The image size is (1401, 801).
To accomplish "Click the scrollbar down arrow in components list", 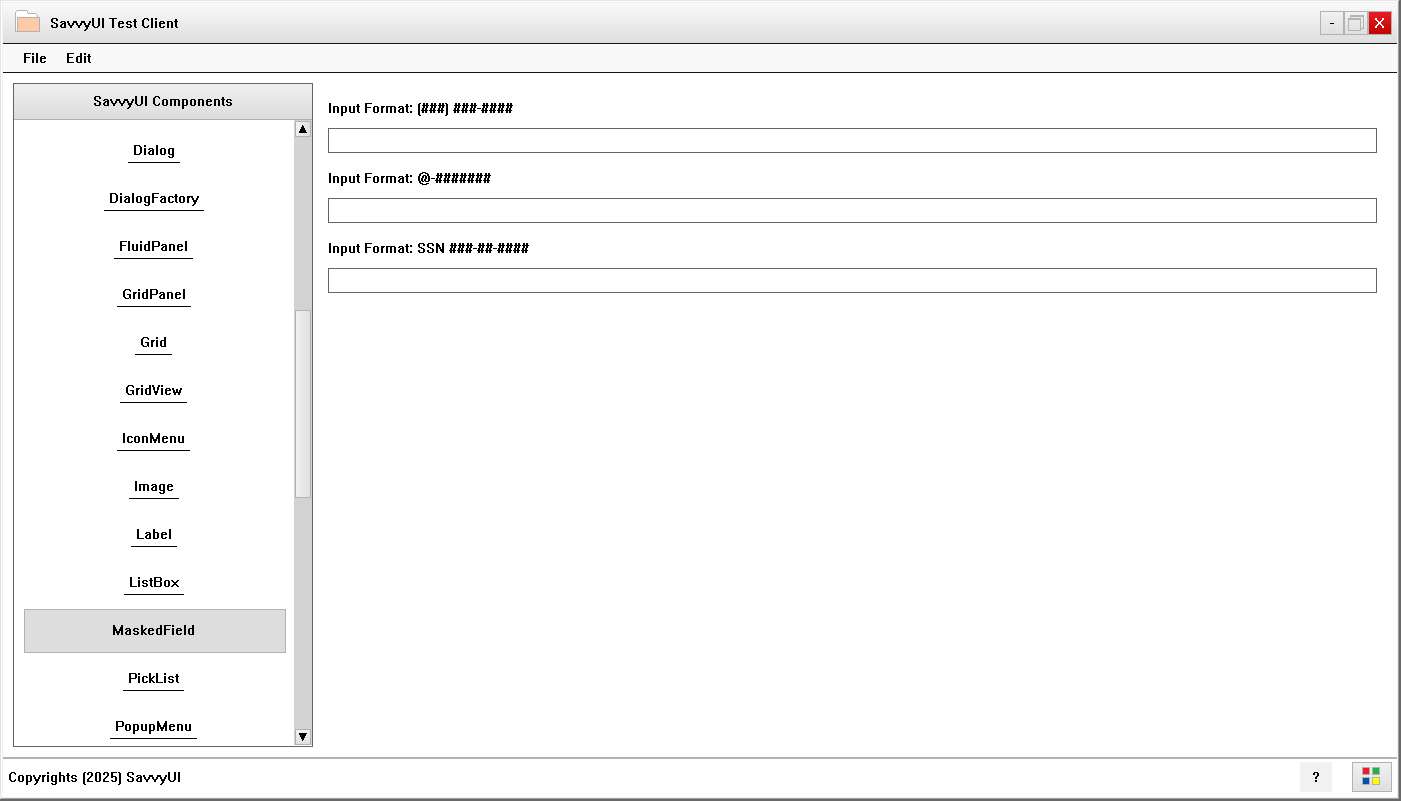I will (x=303, y=736).
